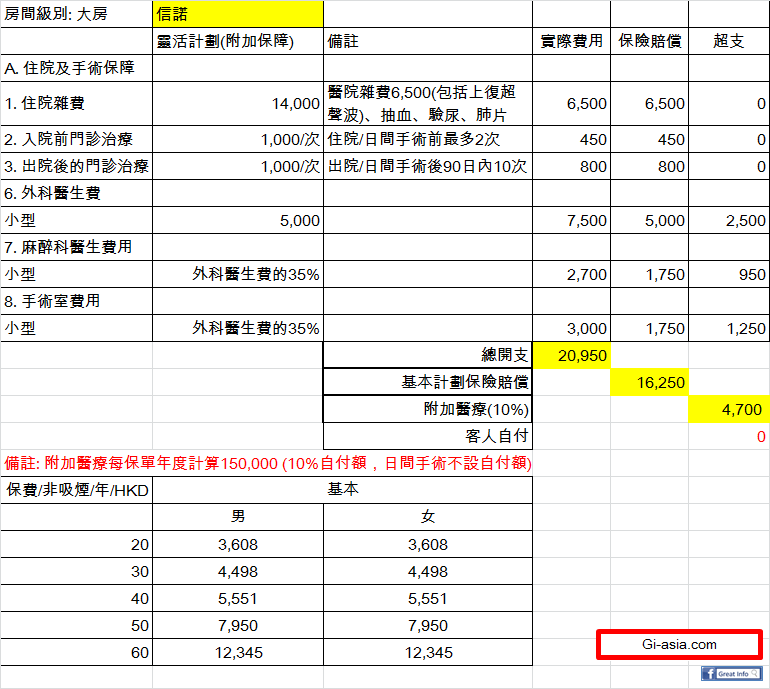Viewport: 770px width, 689px height.
Task: Select the 3. 出院後的門診治療 row label
Action: (77, 166)
